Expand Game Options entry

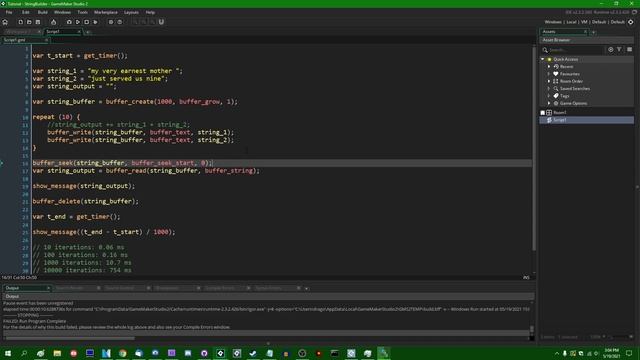click(549, 103)
